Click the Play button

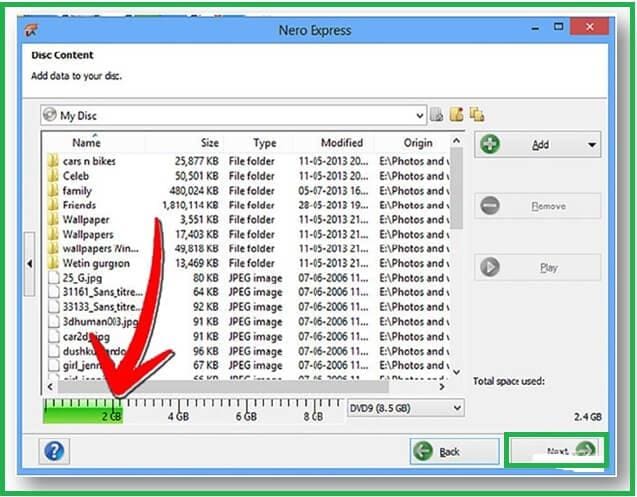click(537, 267)
